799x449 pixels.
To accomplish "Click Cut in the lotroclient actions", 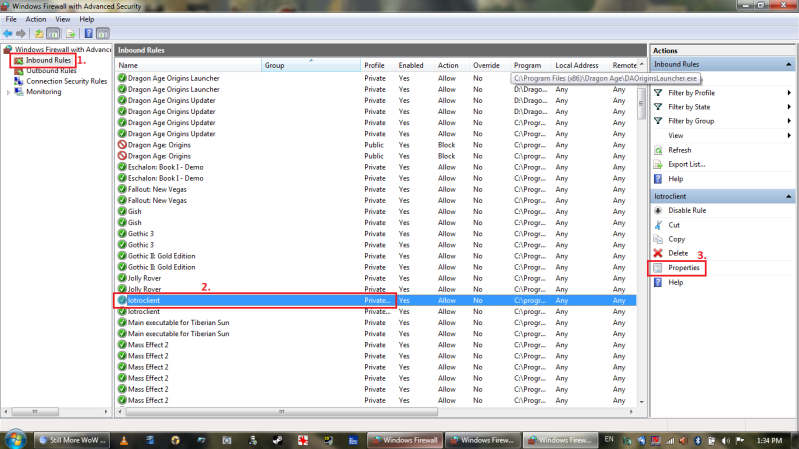I will pos(674,225).
